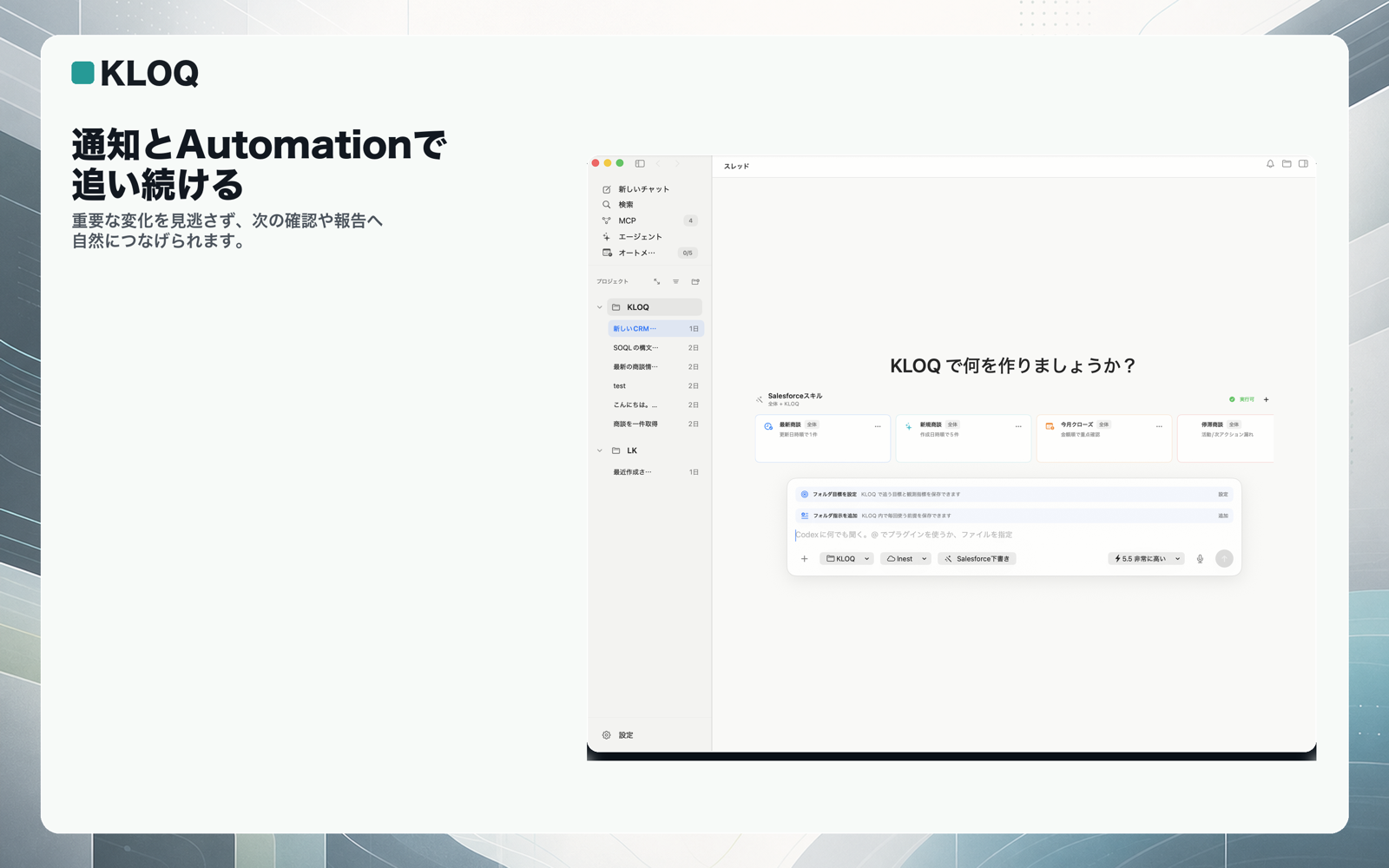This screenshot has height=868, width=1389.
Task: Open the KLOQ folder dropdown in composer
Action: (x=847, y=559)
